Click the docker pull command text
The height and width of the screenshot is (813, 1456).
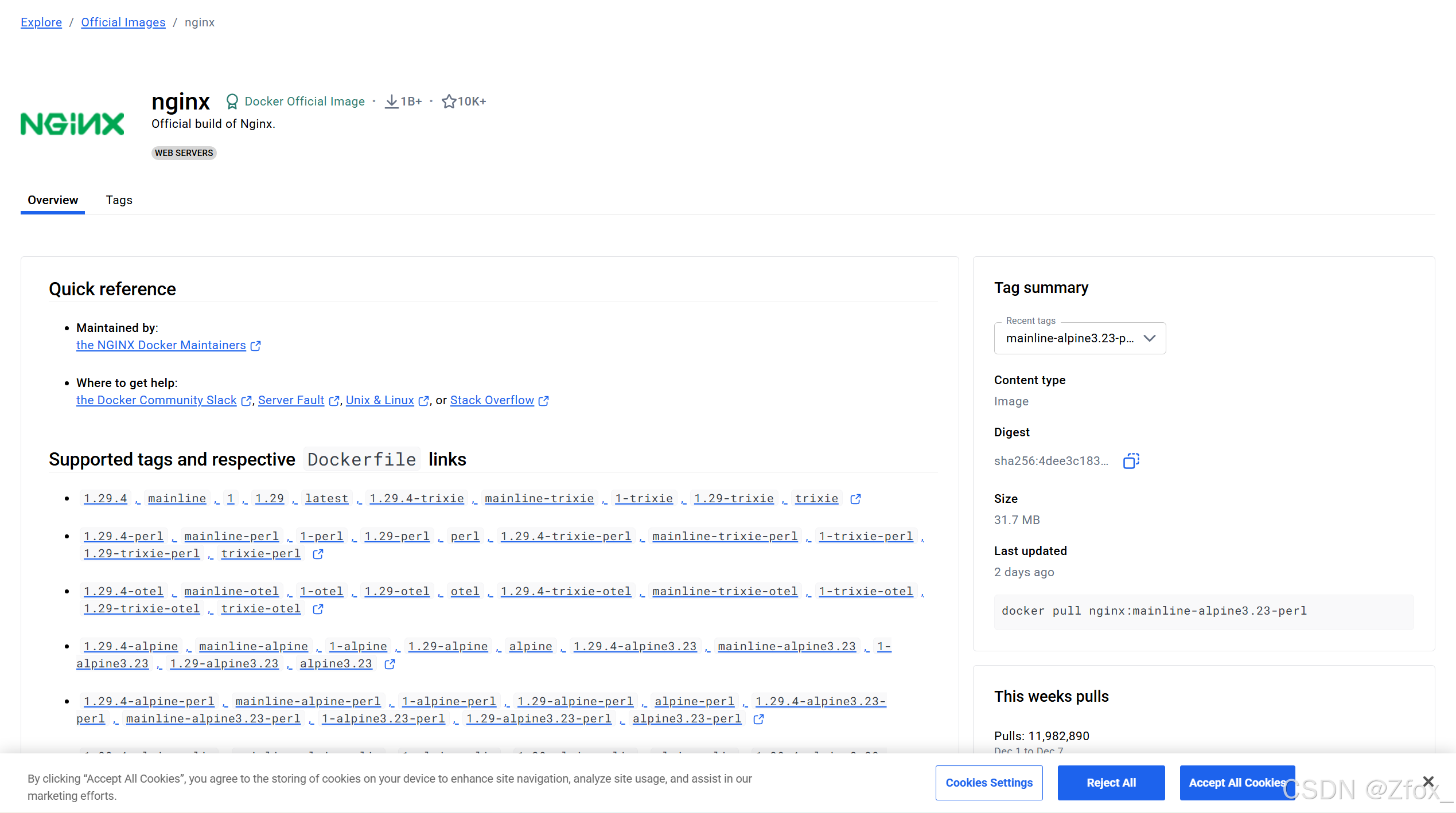(1154, 611)
